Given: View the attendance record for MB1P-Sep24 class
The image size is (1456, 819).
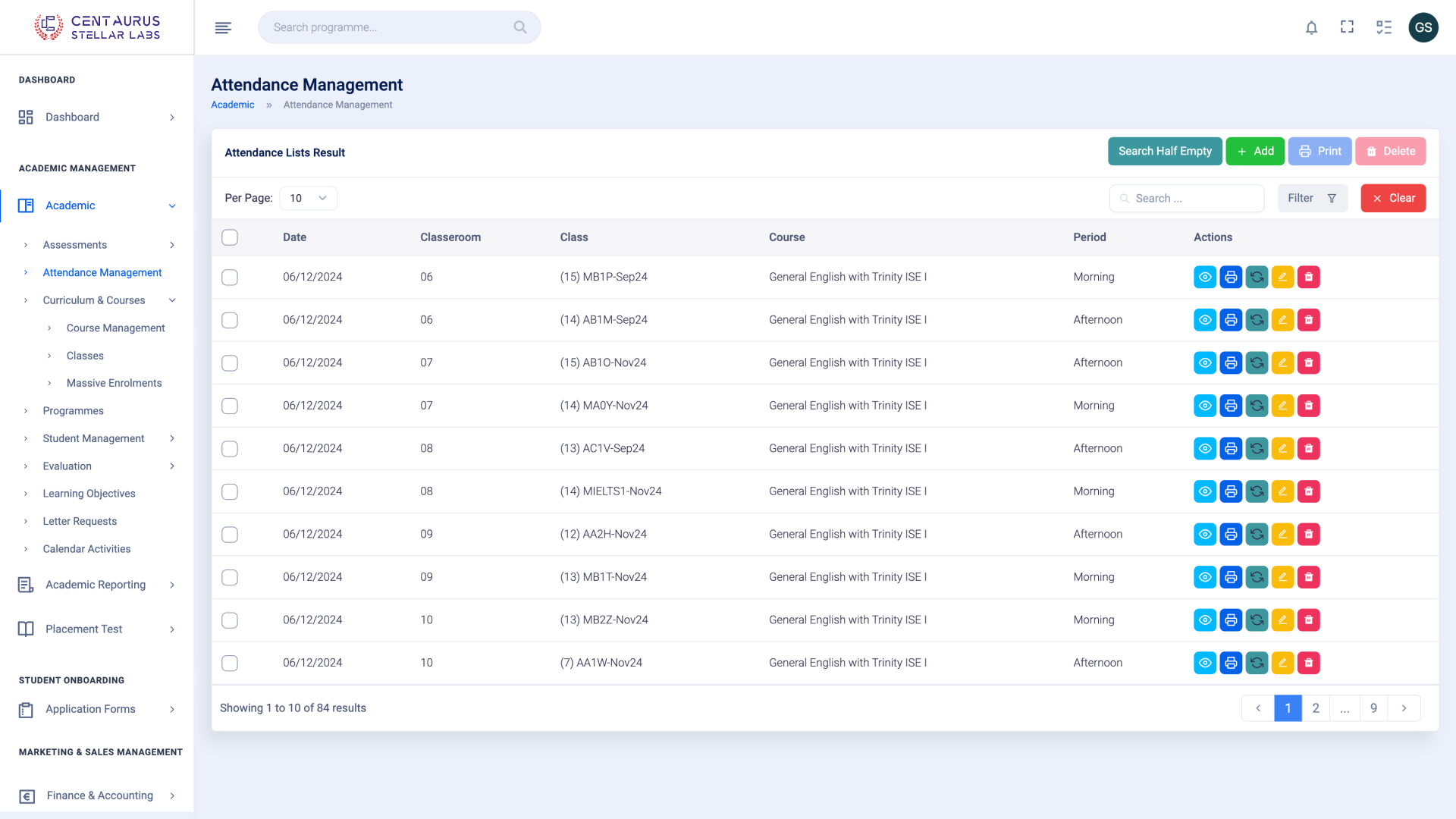Looking at the screenshot, I should point(1205,277).
